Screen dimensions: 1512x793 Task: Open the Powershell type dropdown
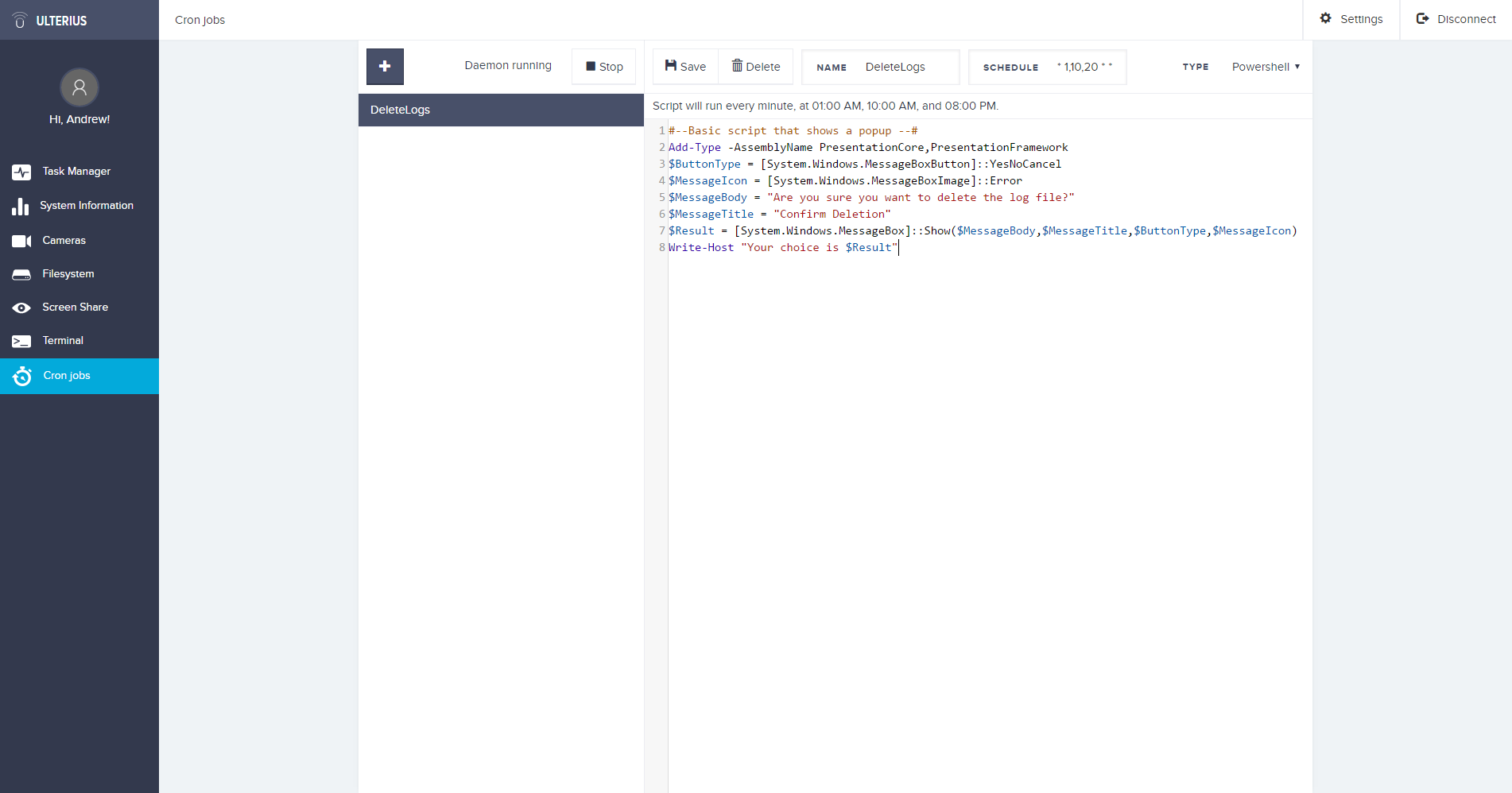[1266, 67]
